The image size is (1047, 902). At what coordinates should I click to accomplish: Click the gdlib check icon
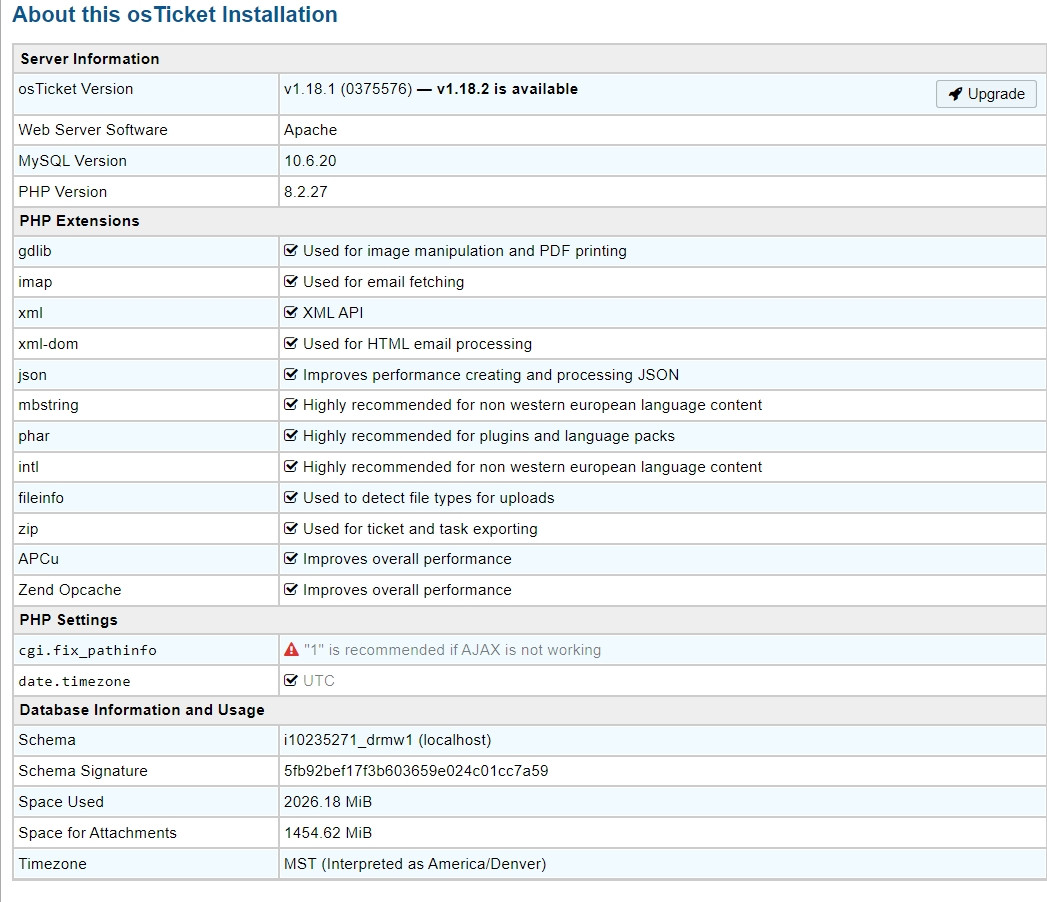point(290,250)
